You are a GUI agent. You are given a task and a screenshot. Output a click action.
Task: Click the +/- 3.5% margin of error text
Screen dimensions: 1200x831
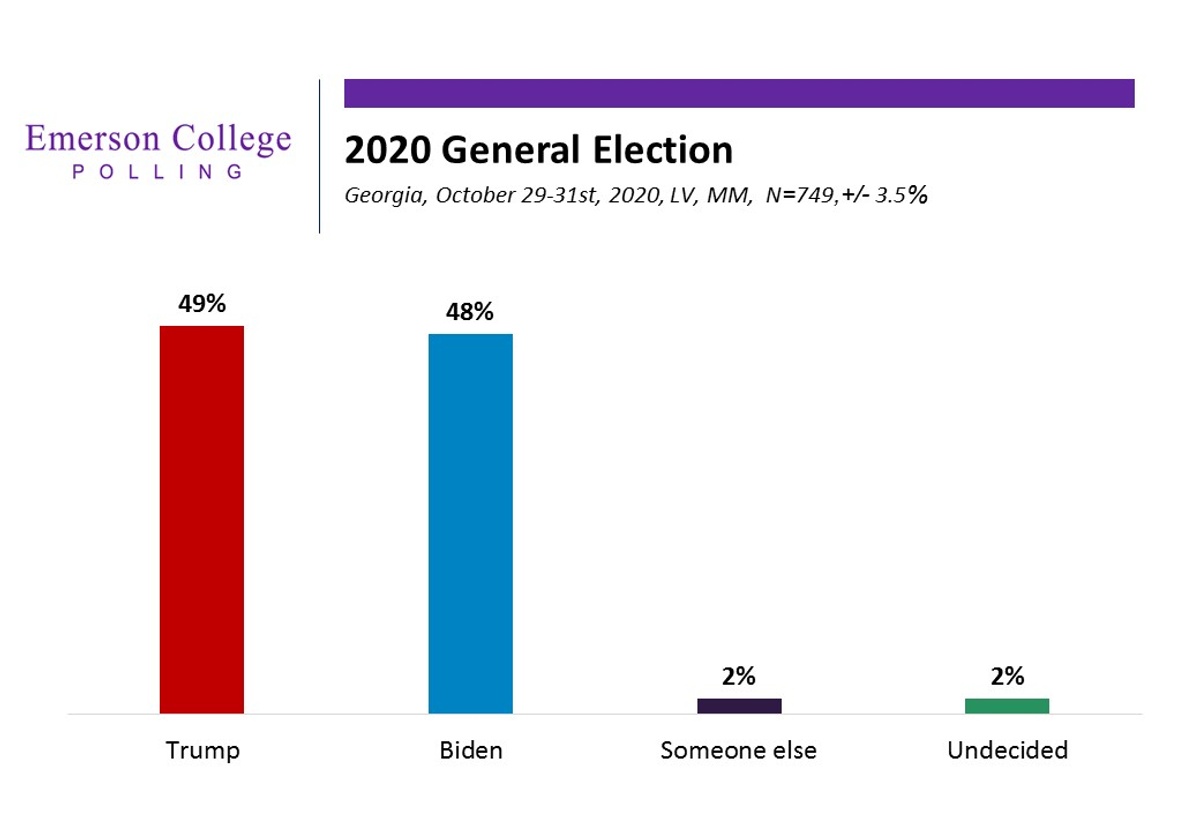tap(884, 196)
